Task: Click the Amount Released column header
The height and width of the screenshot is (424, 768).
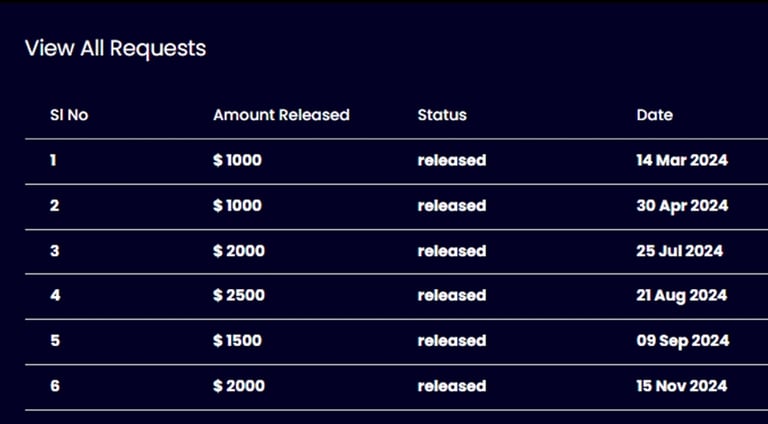Action: click(282, 115)
